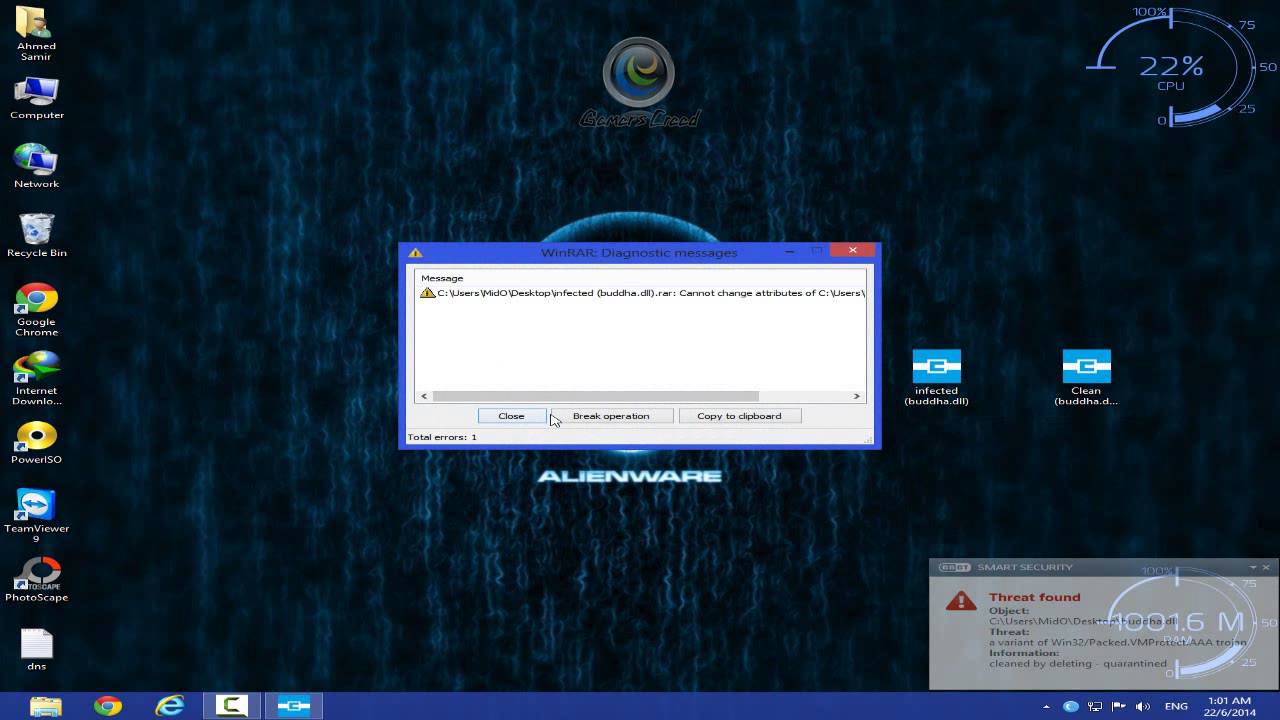
Task: Click the CPU 22% gauge widget
Action: coord(1182,68)
